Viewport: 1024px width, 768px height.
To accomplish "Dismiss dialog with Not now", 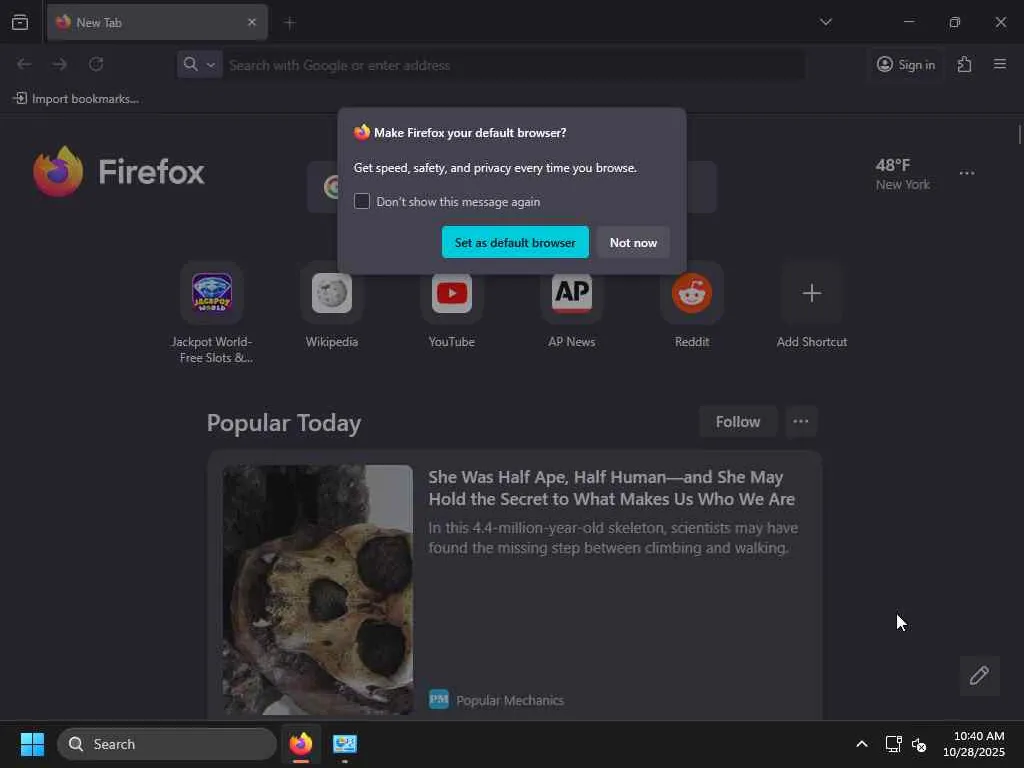I will 633,242.
